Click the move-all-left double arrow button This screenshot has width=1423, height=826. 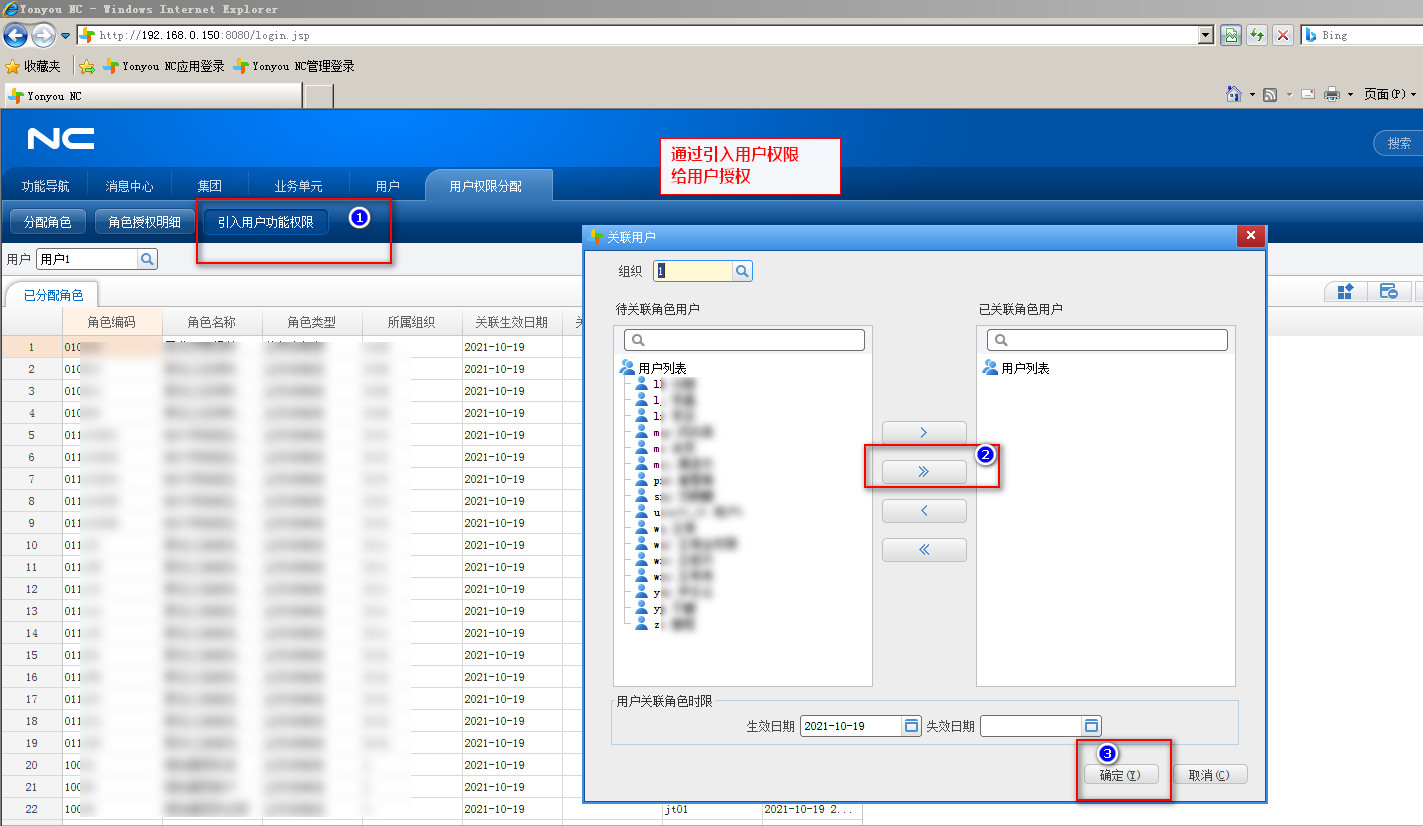(923, 550)
